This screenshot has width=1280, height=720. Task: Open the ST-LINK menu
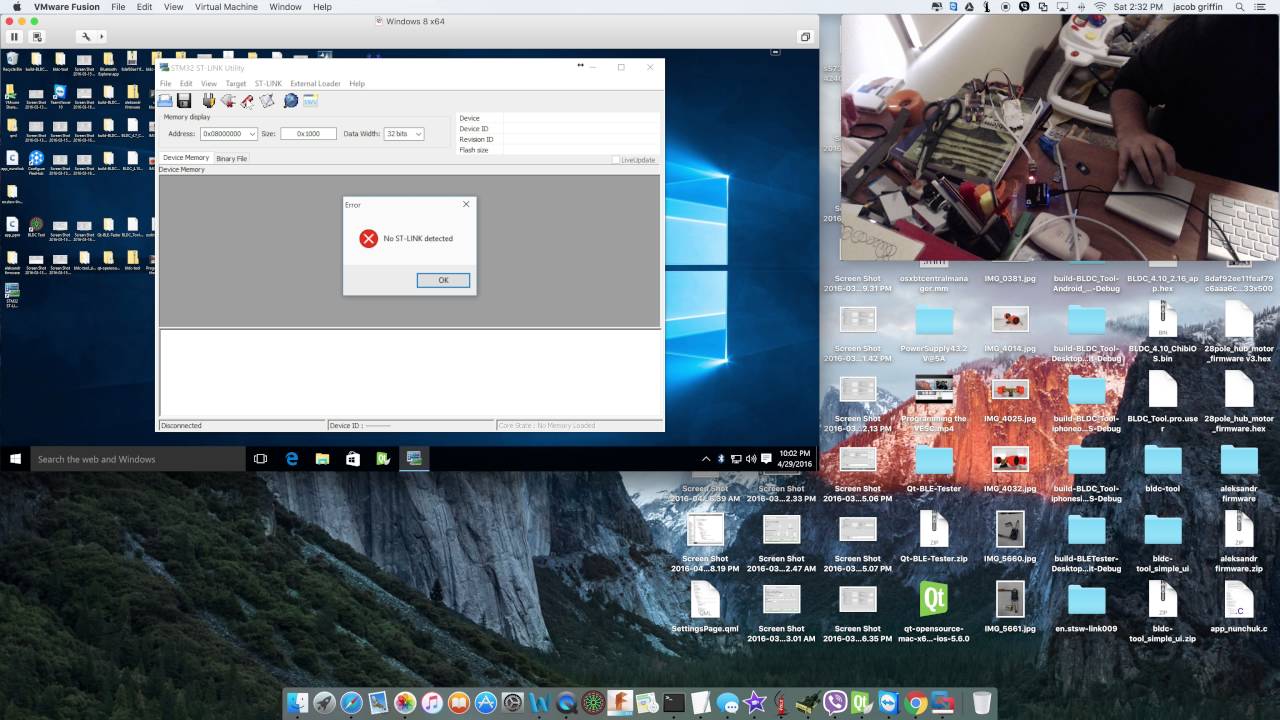click(x=268, y=84)
